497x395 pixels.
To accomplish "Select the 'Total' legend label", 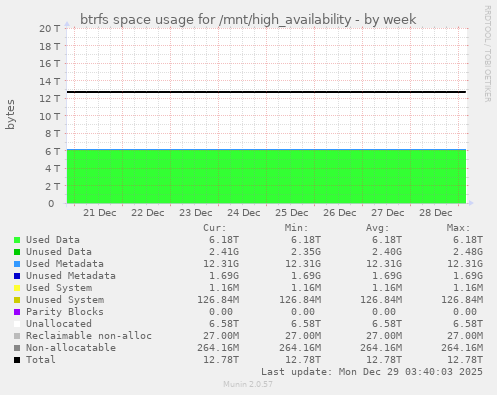I will click(41, 360).
